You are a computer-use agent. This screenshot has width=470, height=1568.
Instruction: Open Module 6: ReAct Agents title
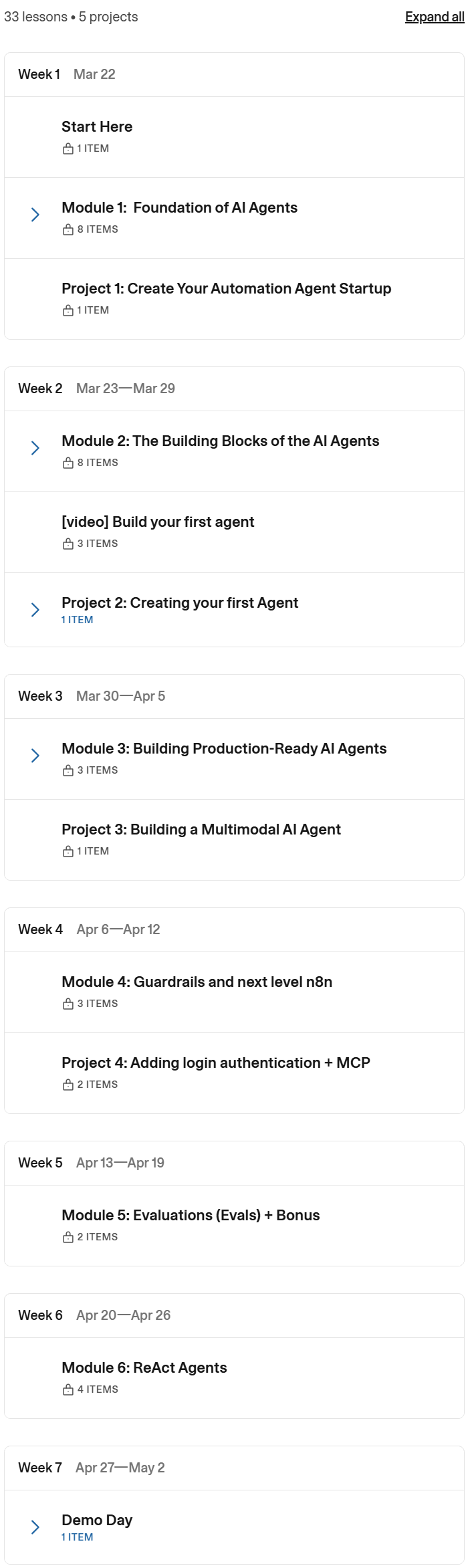pyautogui.click(x=144, y=1367)
